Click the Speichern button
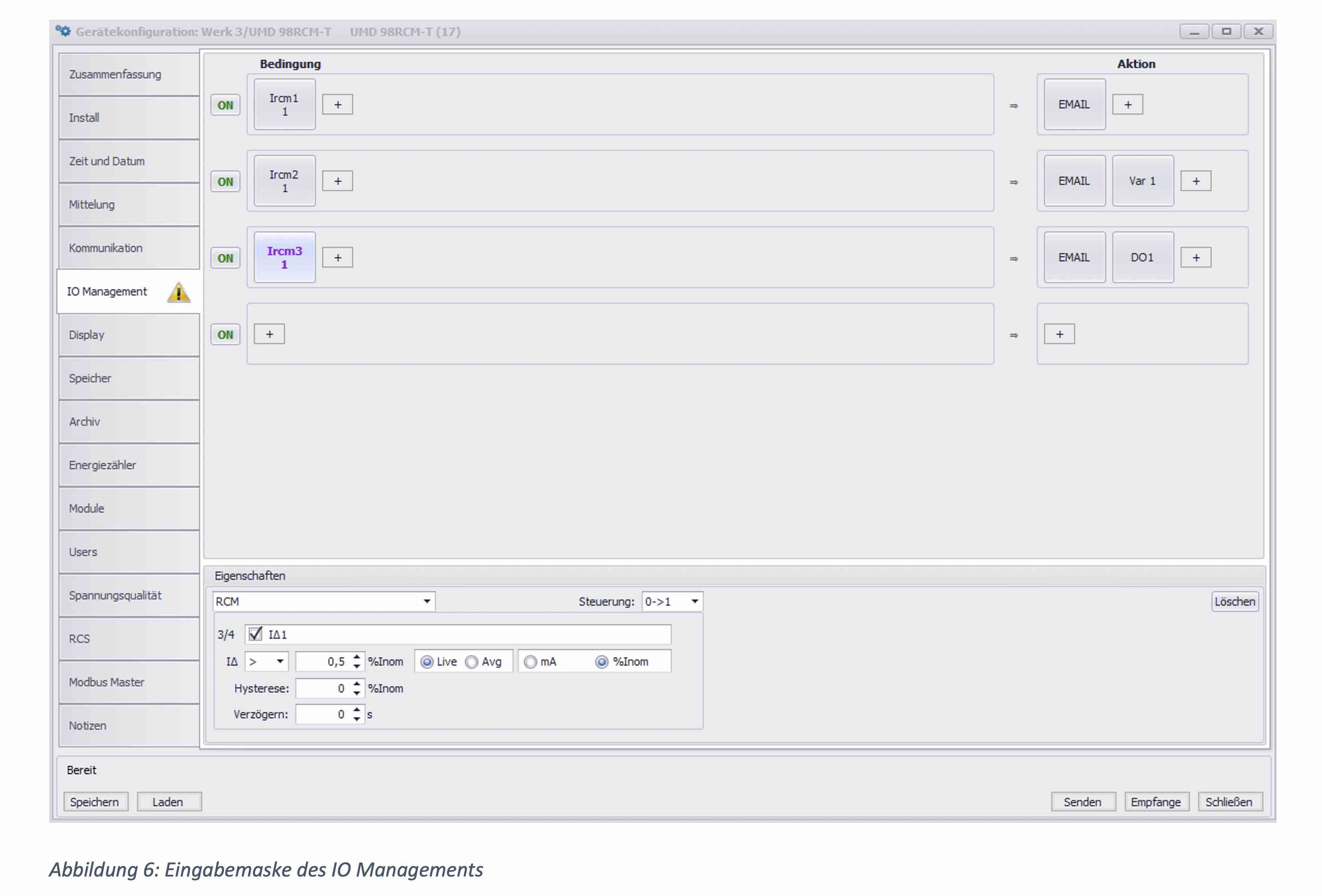Viewport: 1322px width, 896px height. coord(95,802)
